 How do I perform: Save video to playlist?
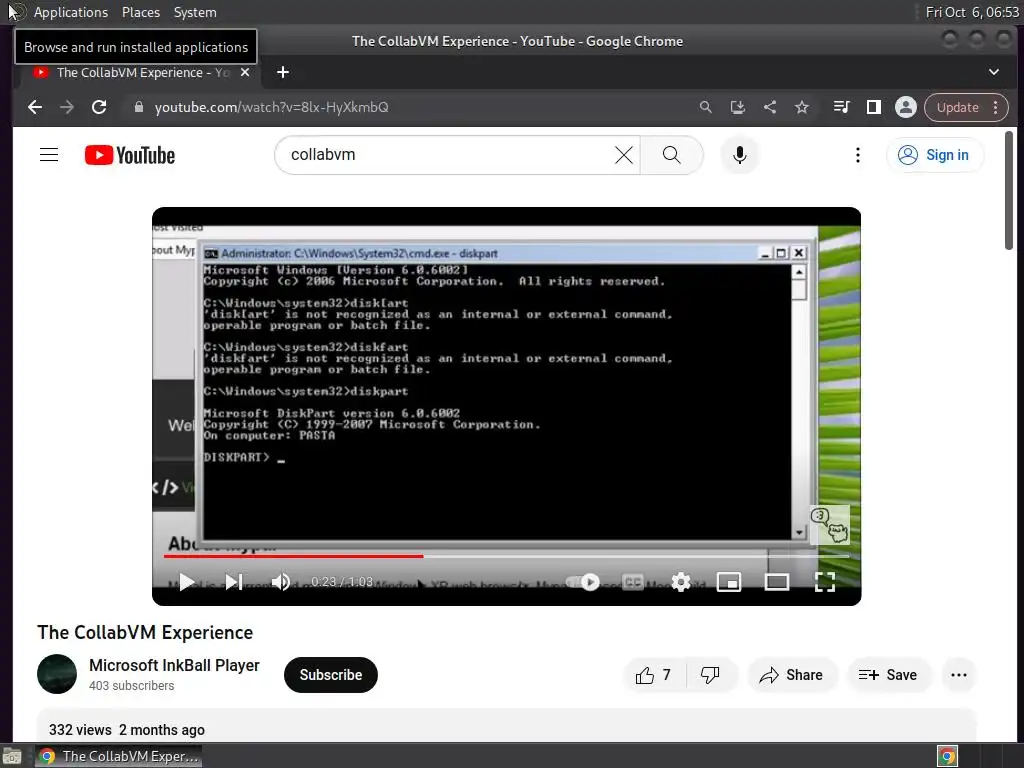888,675
